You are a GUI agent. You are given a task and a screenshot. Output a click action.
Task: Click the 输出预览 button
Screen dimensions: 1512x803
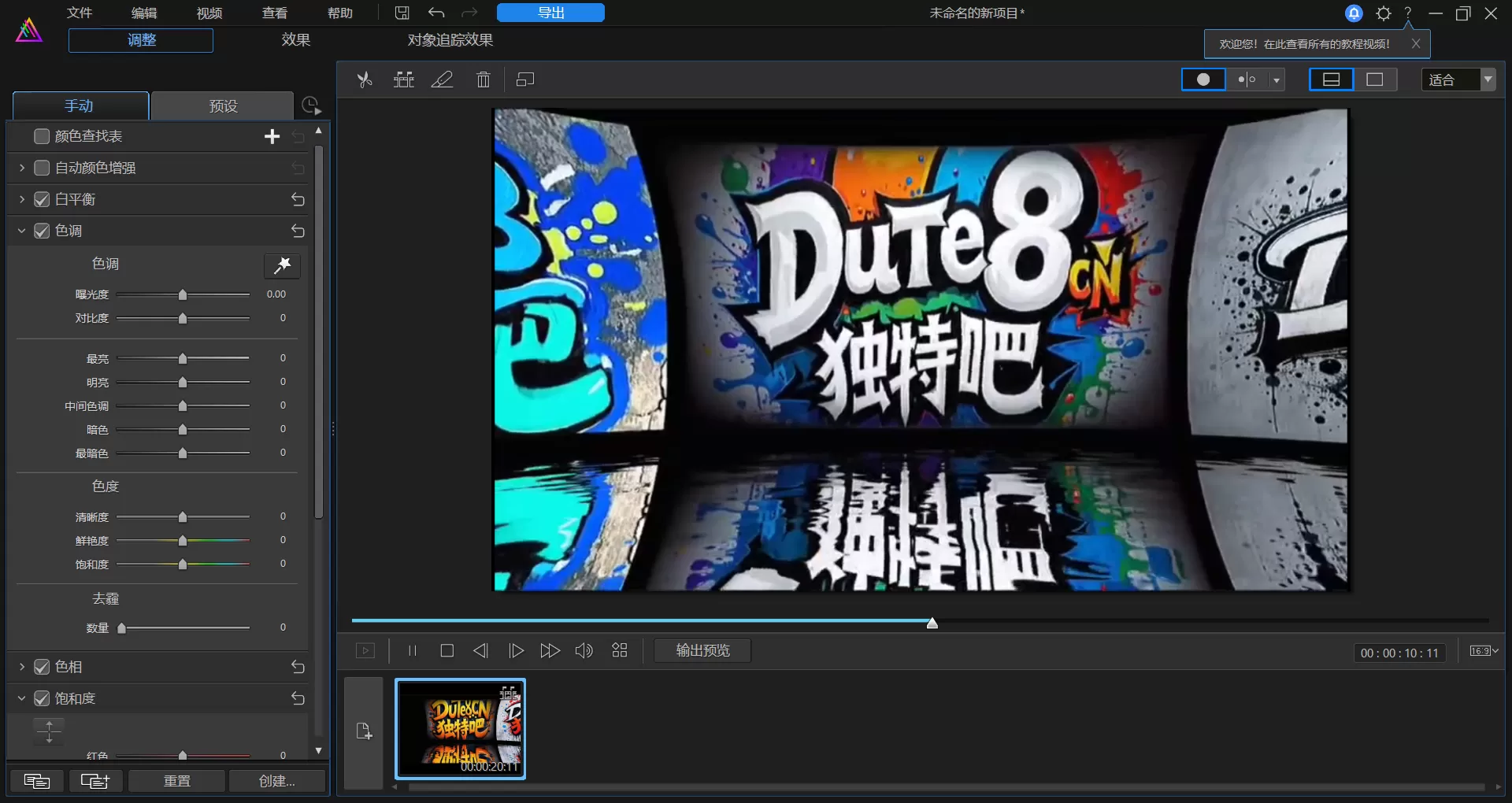pos(702,650)
